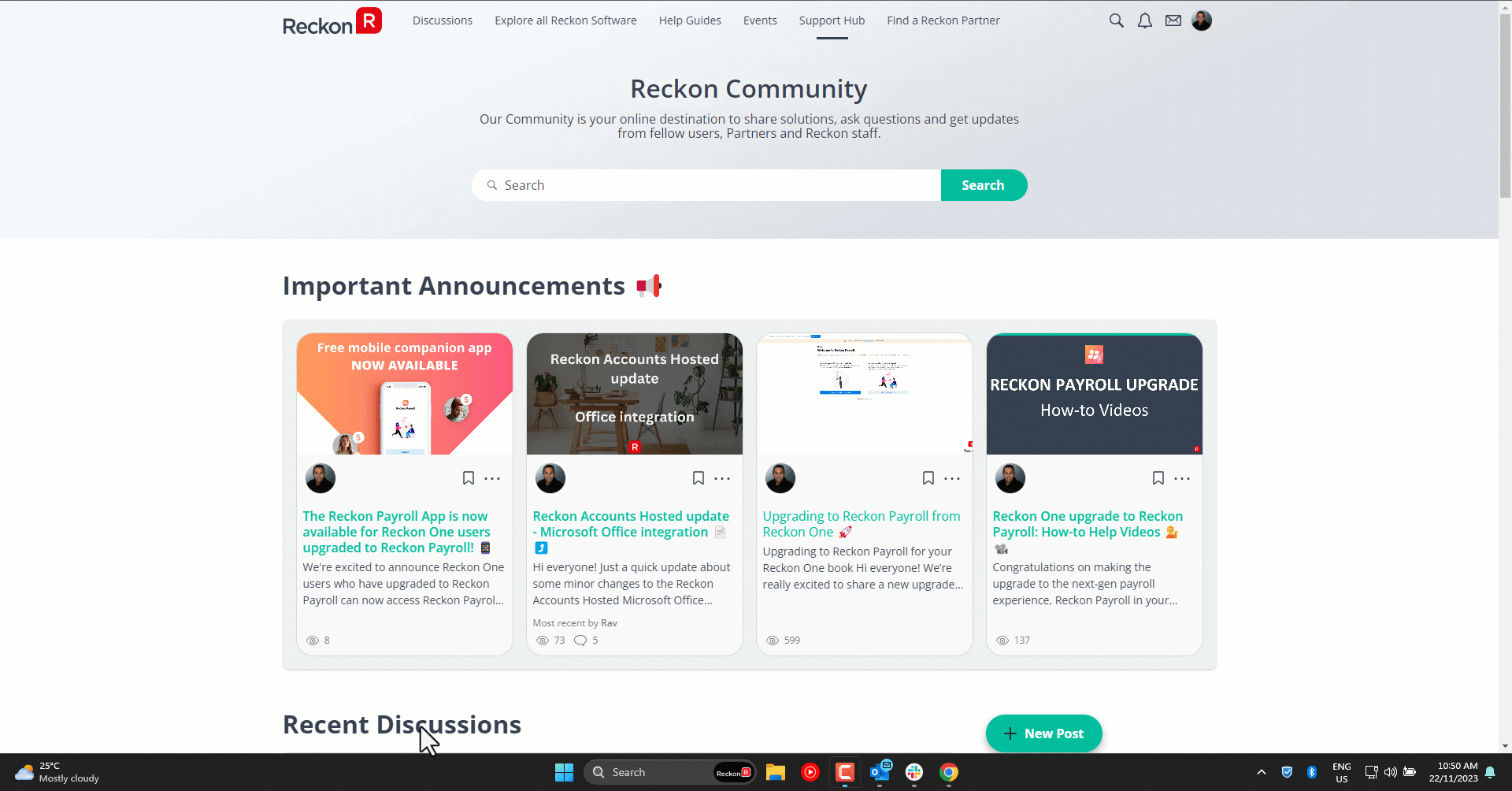Viewport: 1512px width, 791px height.
Task: Open Upgrading to Reckon Payroll from Reckon One link
Action: (862, 524)
